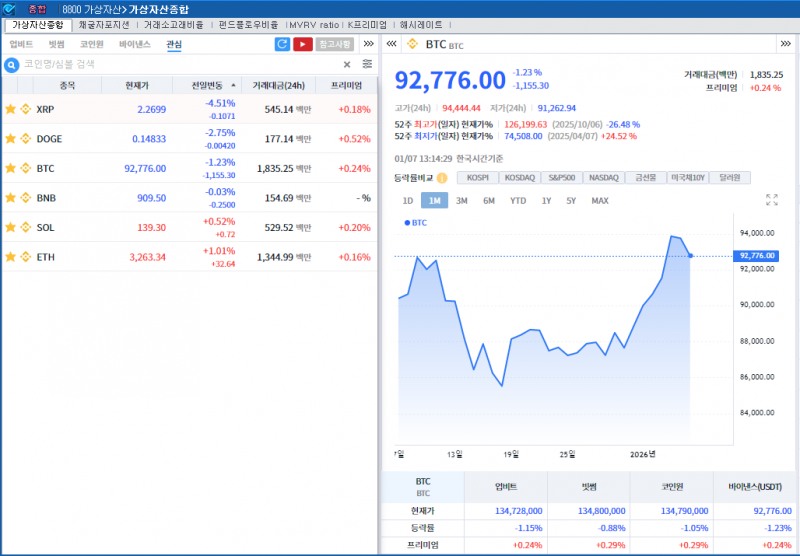Viewport: 800px width, 556px height.
Task: Open the 거래소고래비율 tab
Action: click(x=173, y=25)
